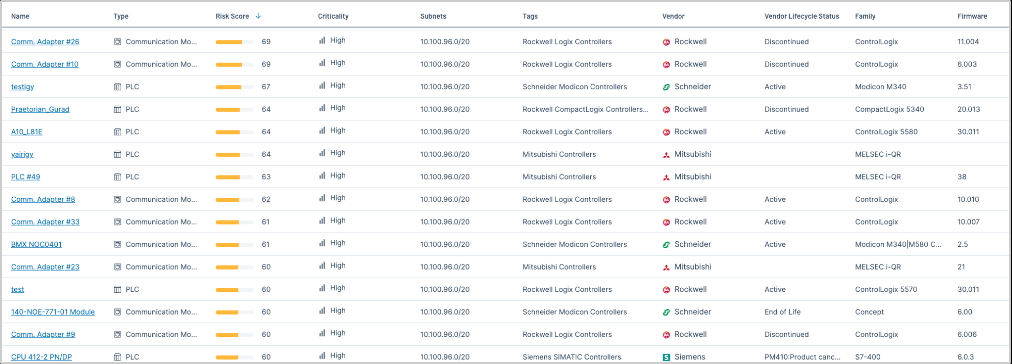Click the End of Life status cell

[x=782, y=312]
